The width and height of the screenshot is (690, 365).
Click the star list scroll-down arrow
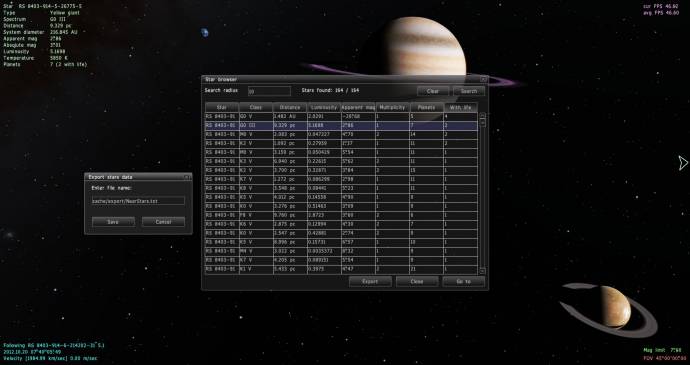482,271
